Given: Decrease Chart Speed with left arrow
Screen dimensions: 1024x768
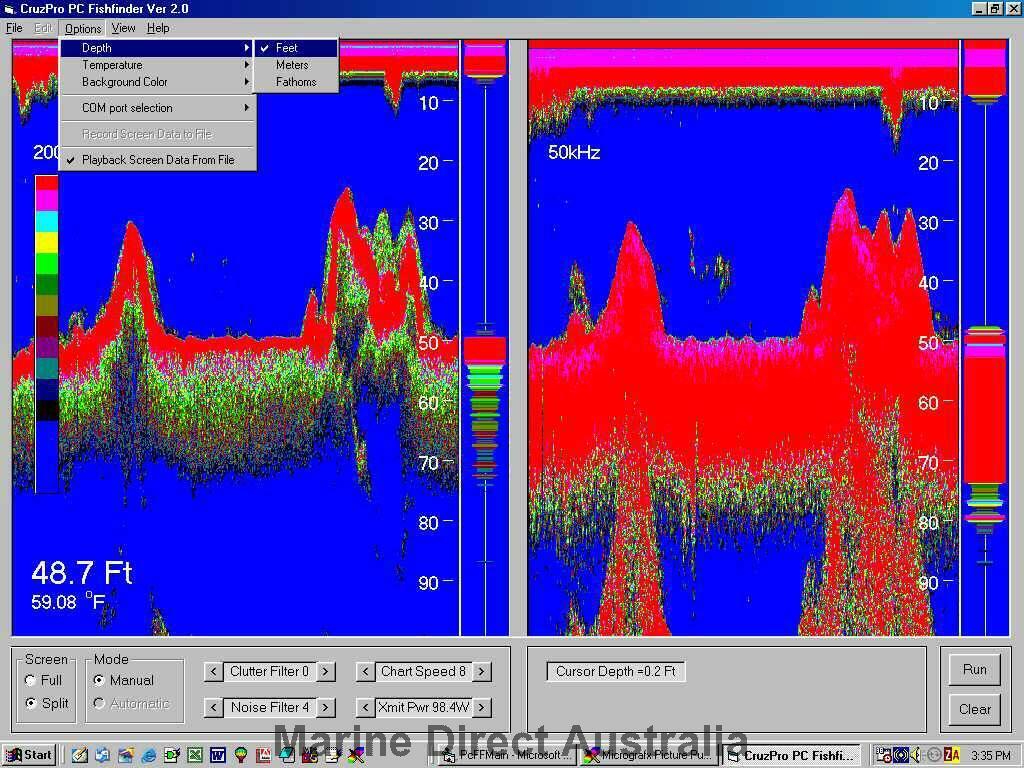Looking at the screenshot, I should tap(365, 671).
